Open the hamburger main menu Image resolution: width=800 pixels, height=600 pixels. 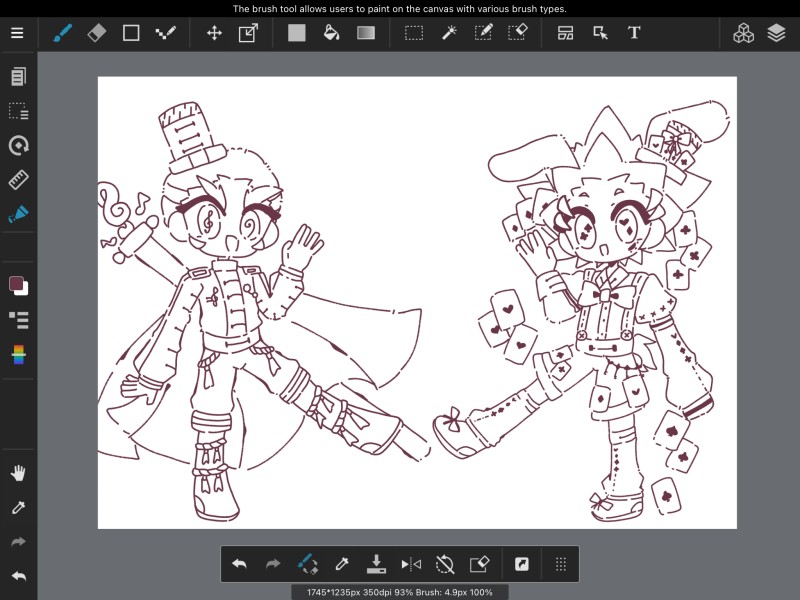pos(17,33)
